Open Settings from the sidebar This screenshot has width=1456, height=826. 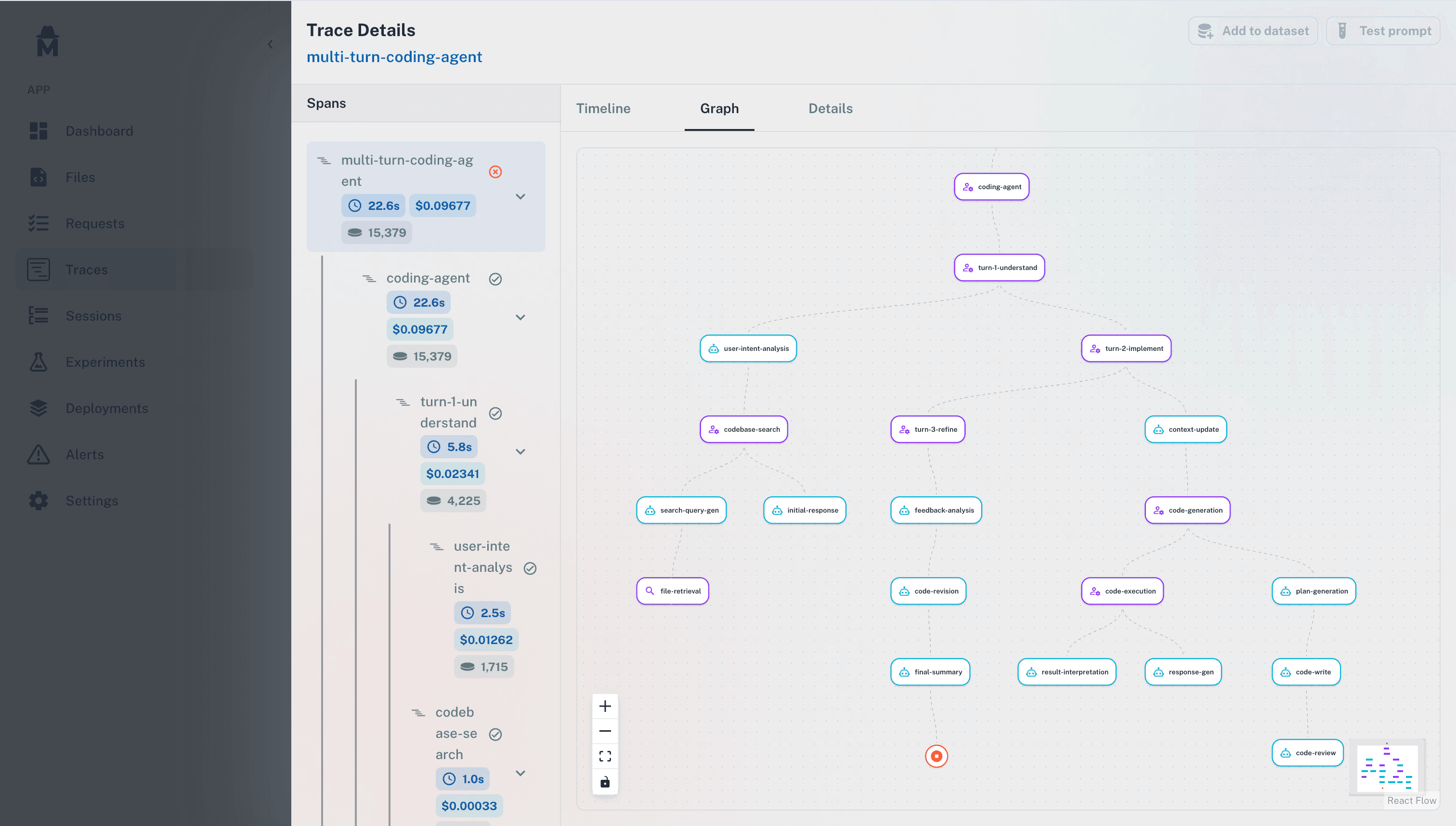[91, 501]
